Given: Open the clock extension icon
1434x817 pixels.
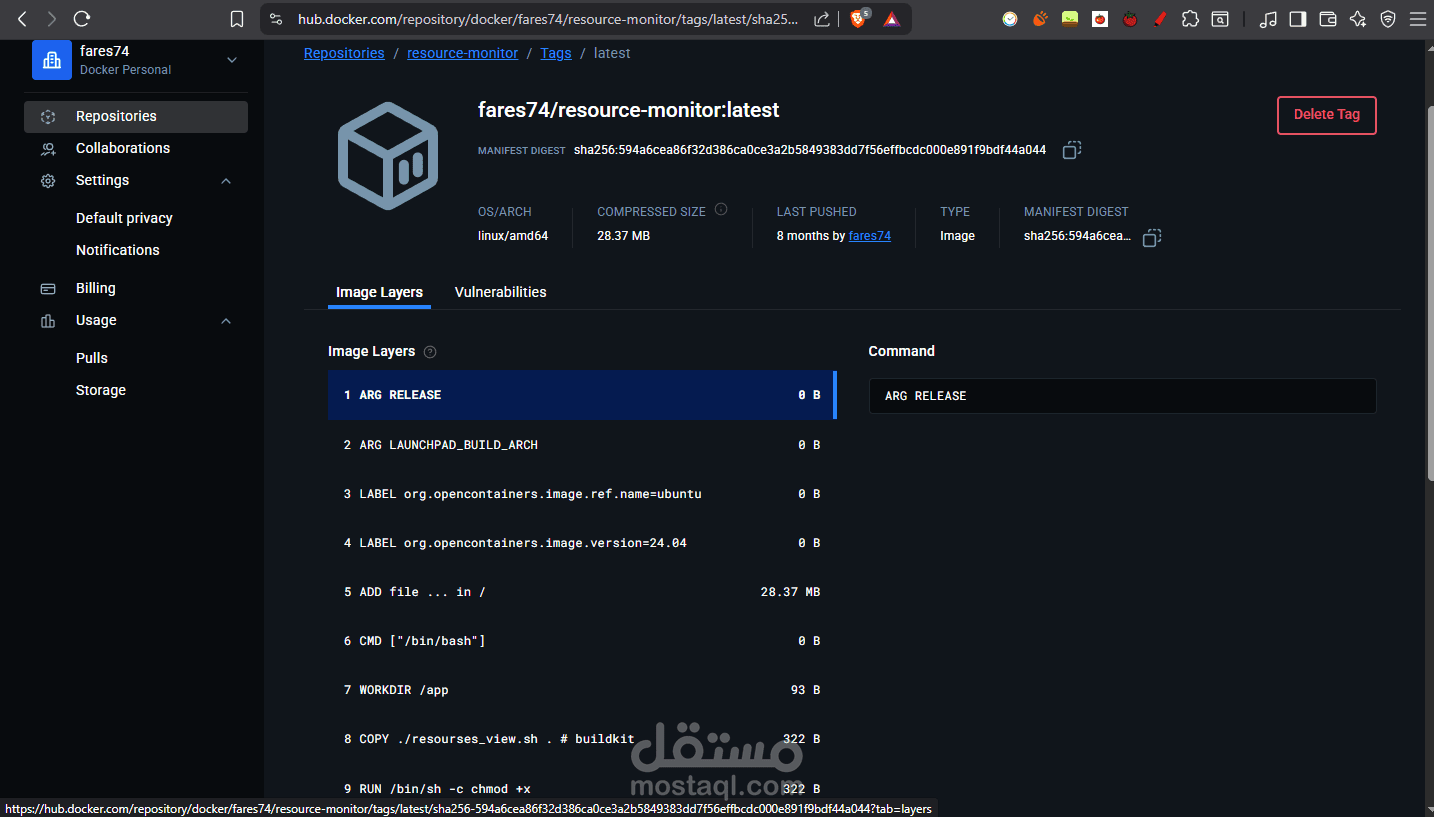Looking at the screenshot, I should click(x=1010, y=19).
